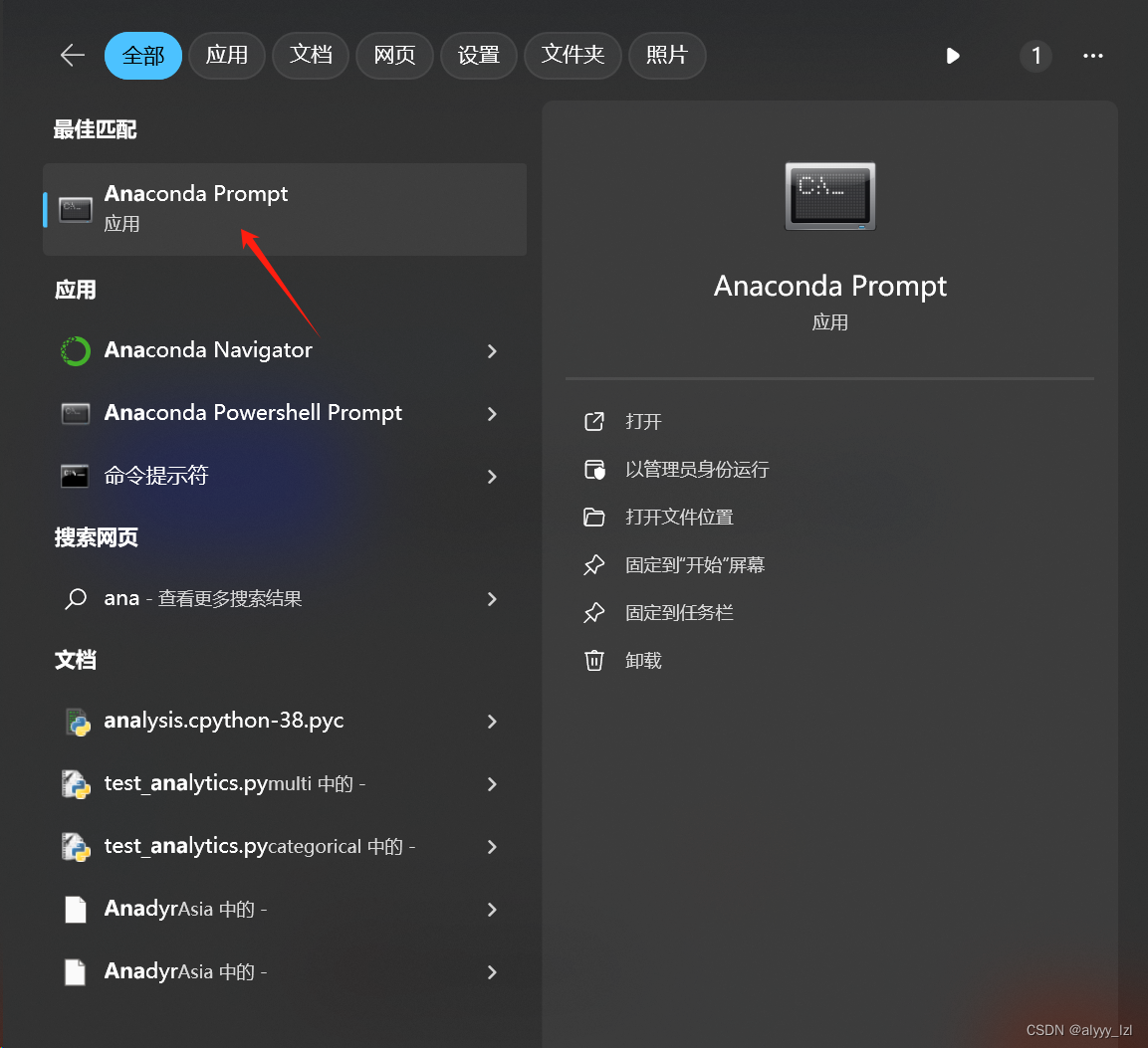Image resolution: width=1148 pixels, height=1048 pixels.
Task: Switch to the 网页 filter tab
Action: click(x=394, y=56)
